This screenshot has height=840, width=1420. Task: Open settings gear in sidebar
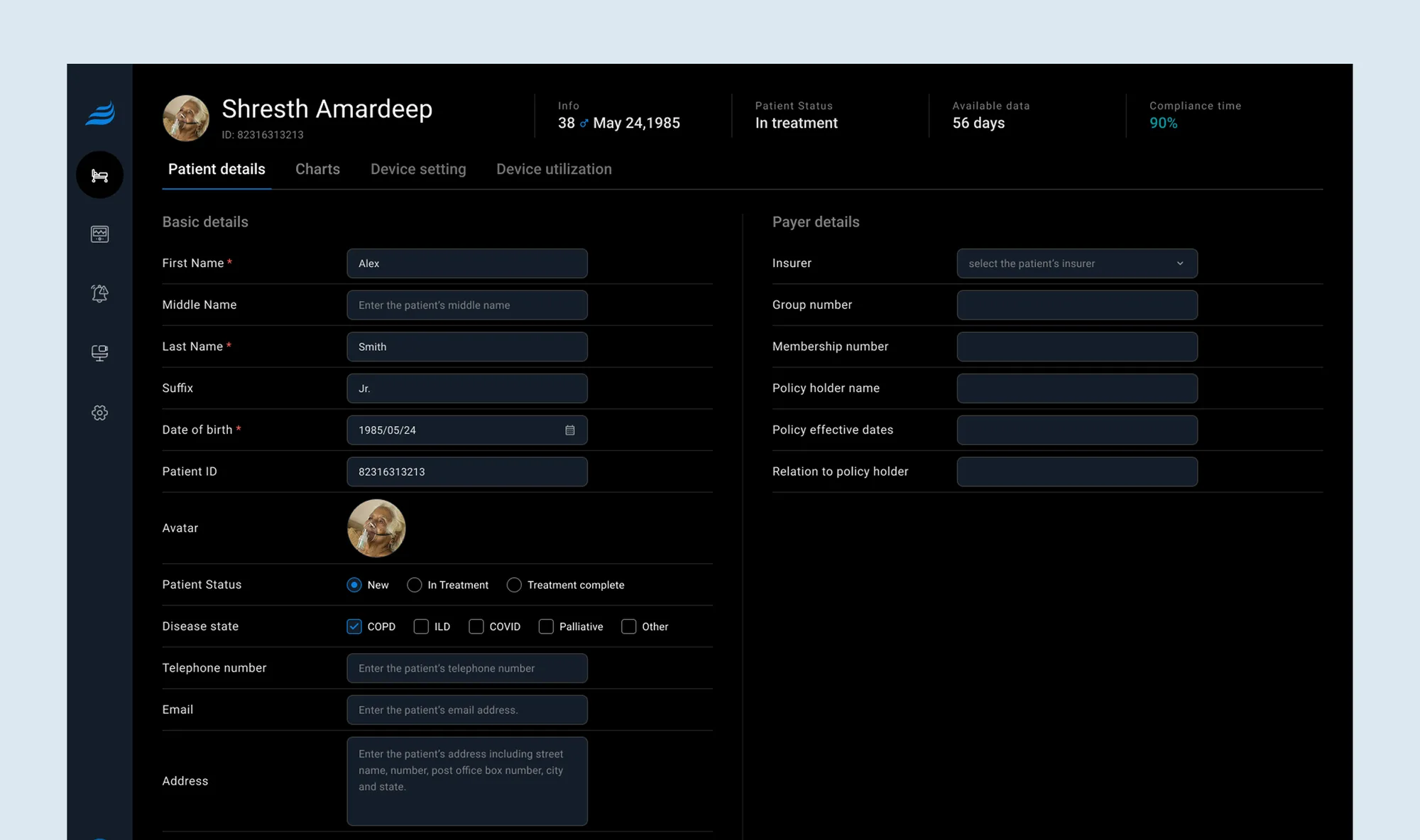tap(100, 413)
